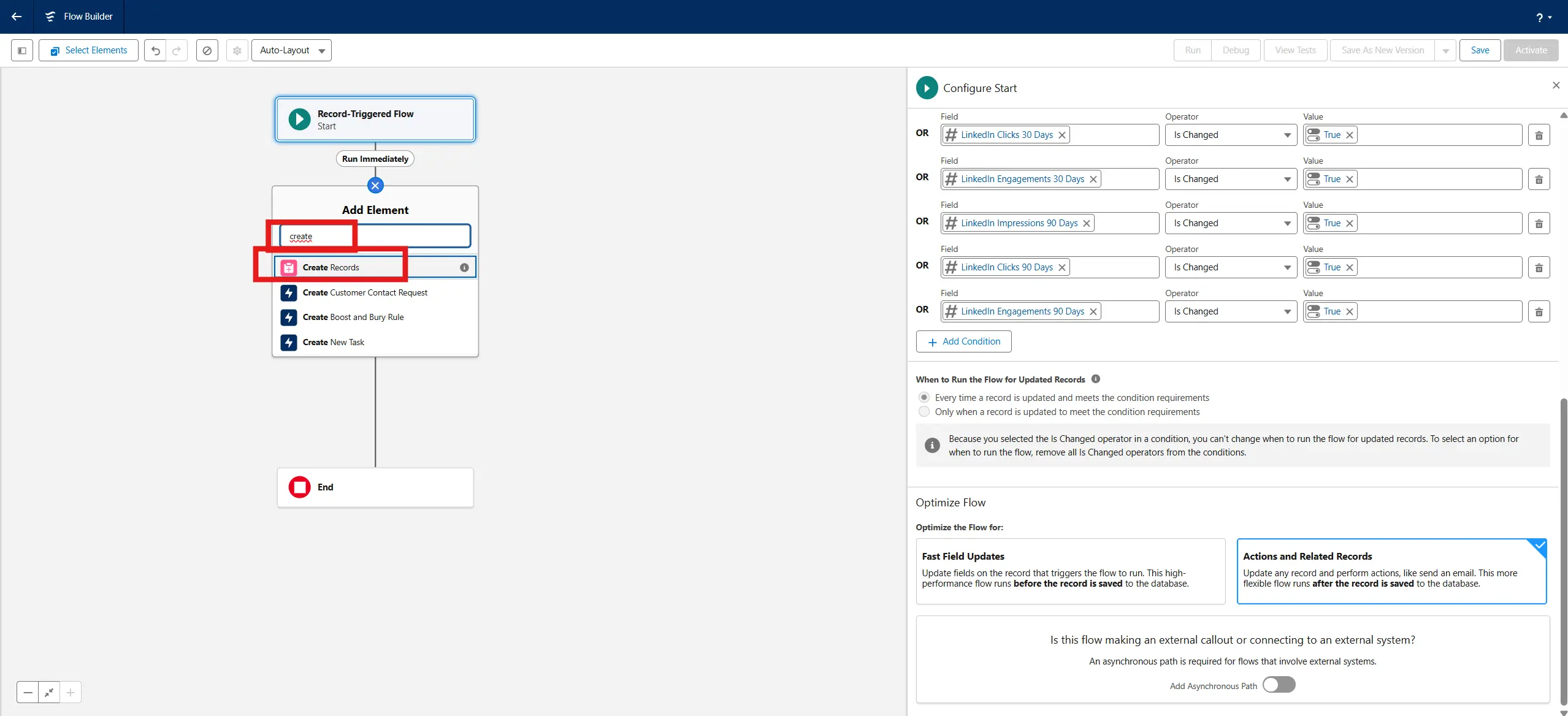Delete the LinkedIn Clicks 30 Days condition
Image resolution: width=1568 pixels, height=716 pixels.
pos(1538,135)
